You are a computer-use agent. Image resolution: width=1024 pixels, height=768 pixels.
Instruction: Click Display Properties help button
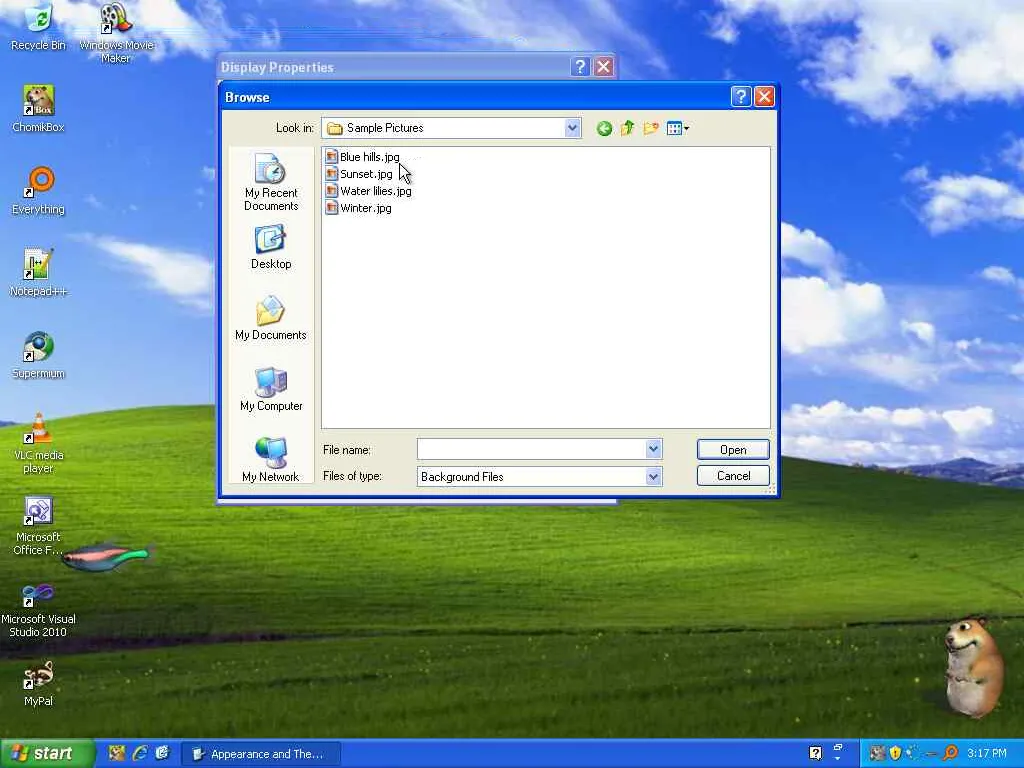(x=580, y=67)
